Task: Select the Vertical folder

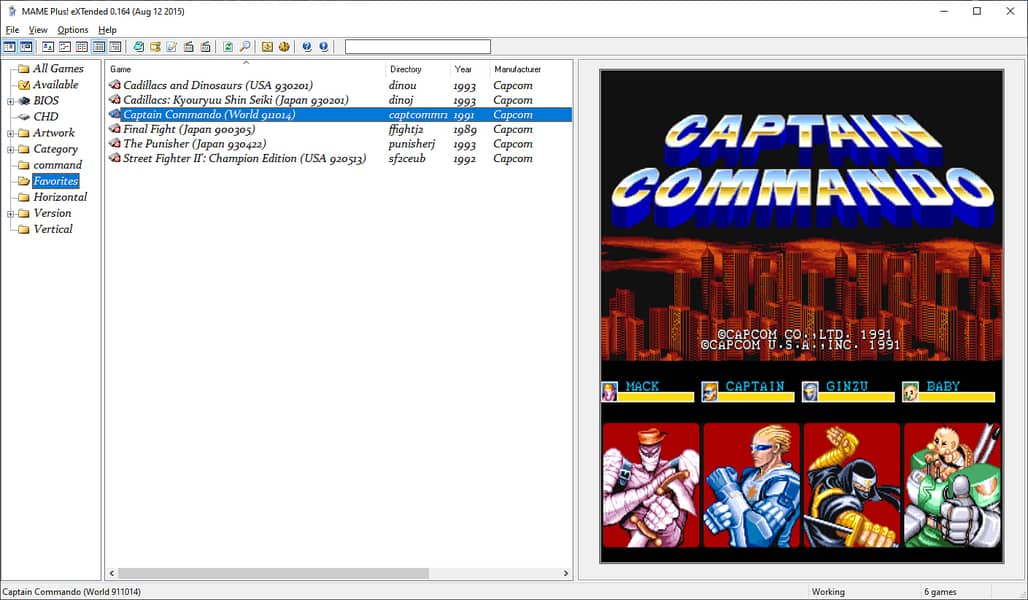Action: coord(53,229)
